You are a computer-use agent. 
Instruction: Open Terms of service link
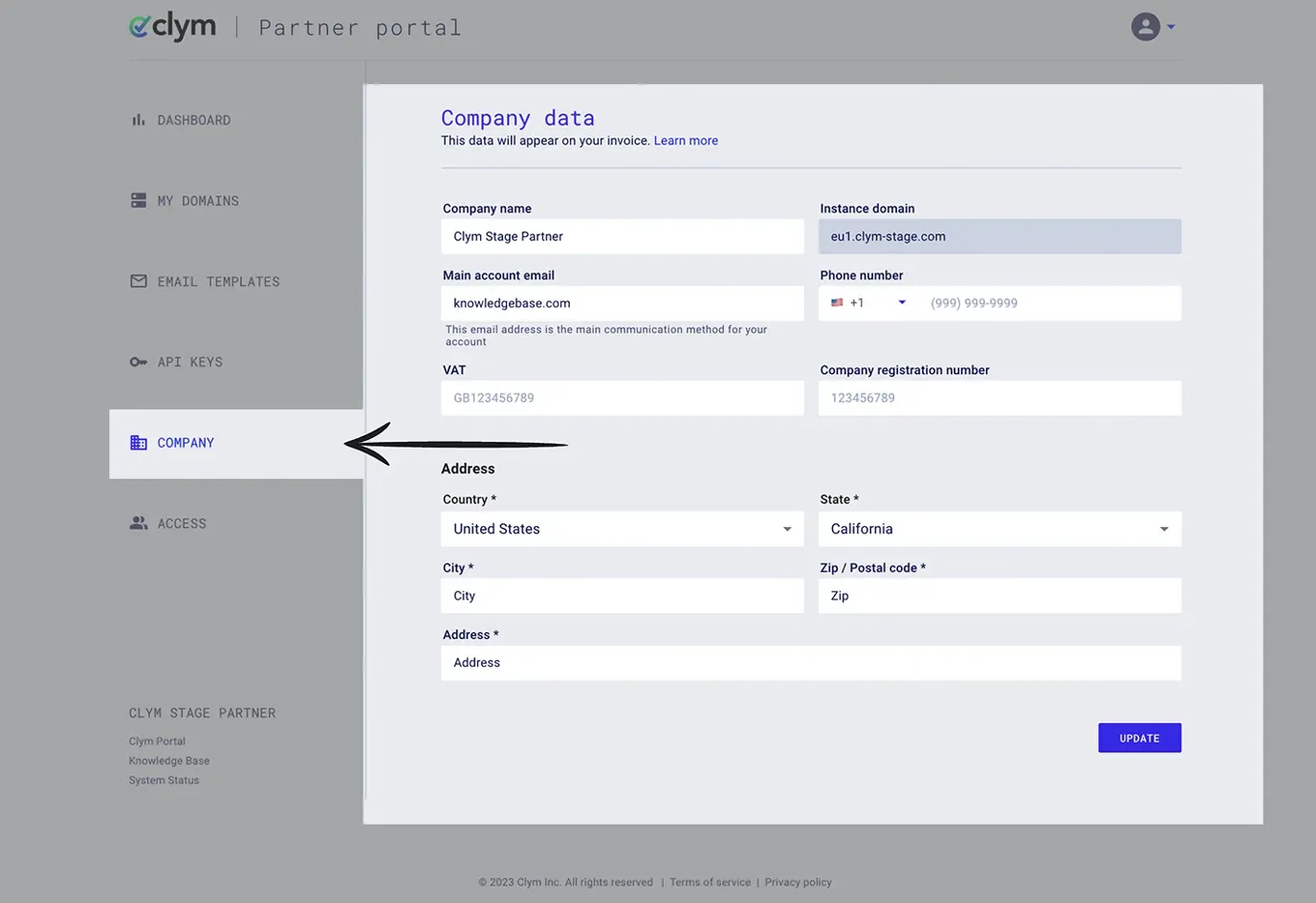point(710,882)
